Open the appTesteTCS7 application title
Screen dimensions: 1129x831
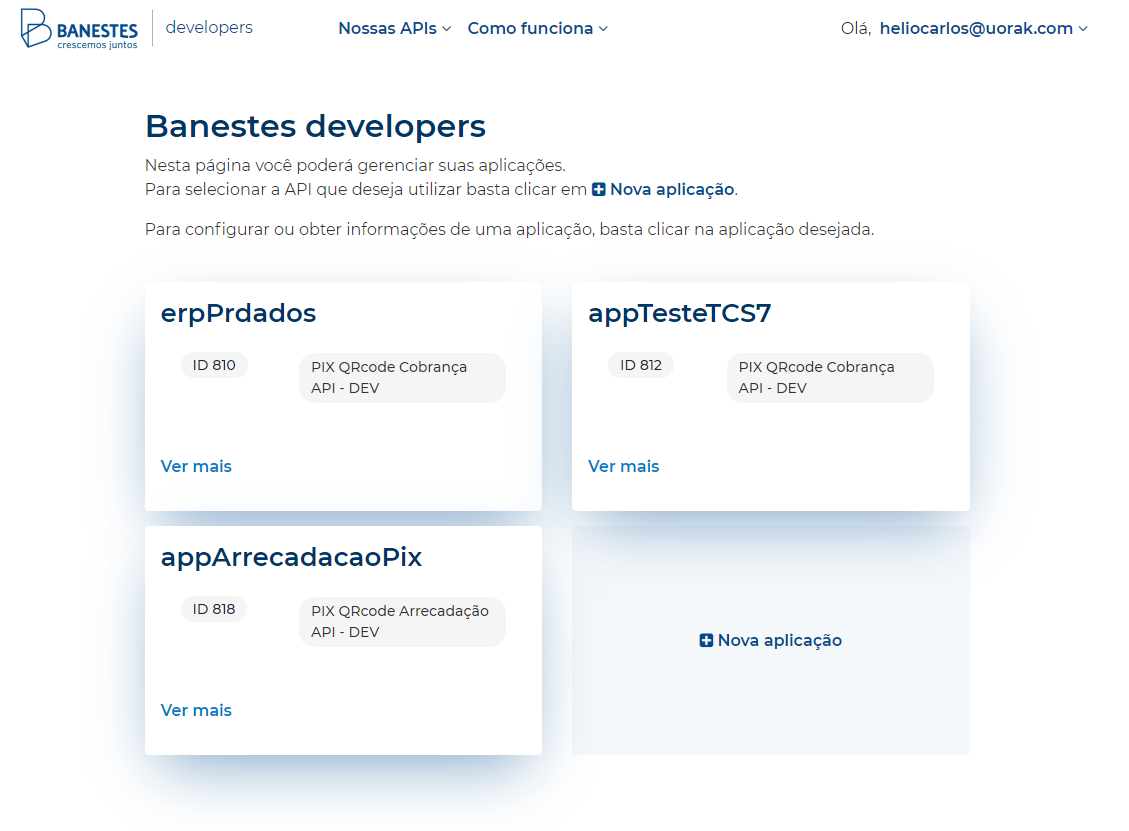(679, 313)
